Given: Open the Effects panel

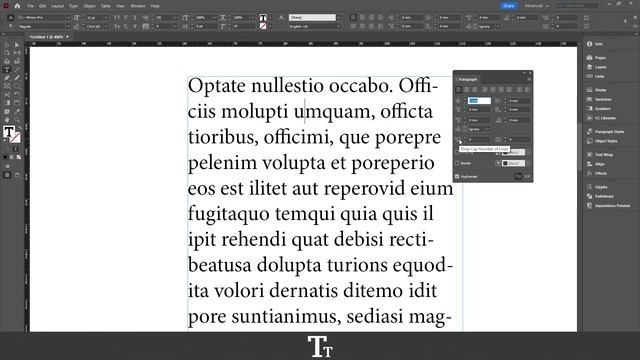Looking at the screenshot, I should click(596, 173).
